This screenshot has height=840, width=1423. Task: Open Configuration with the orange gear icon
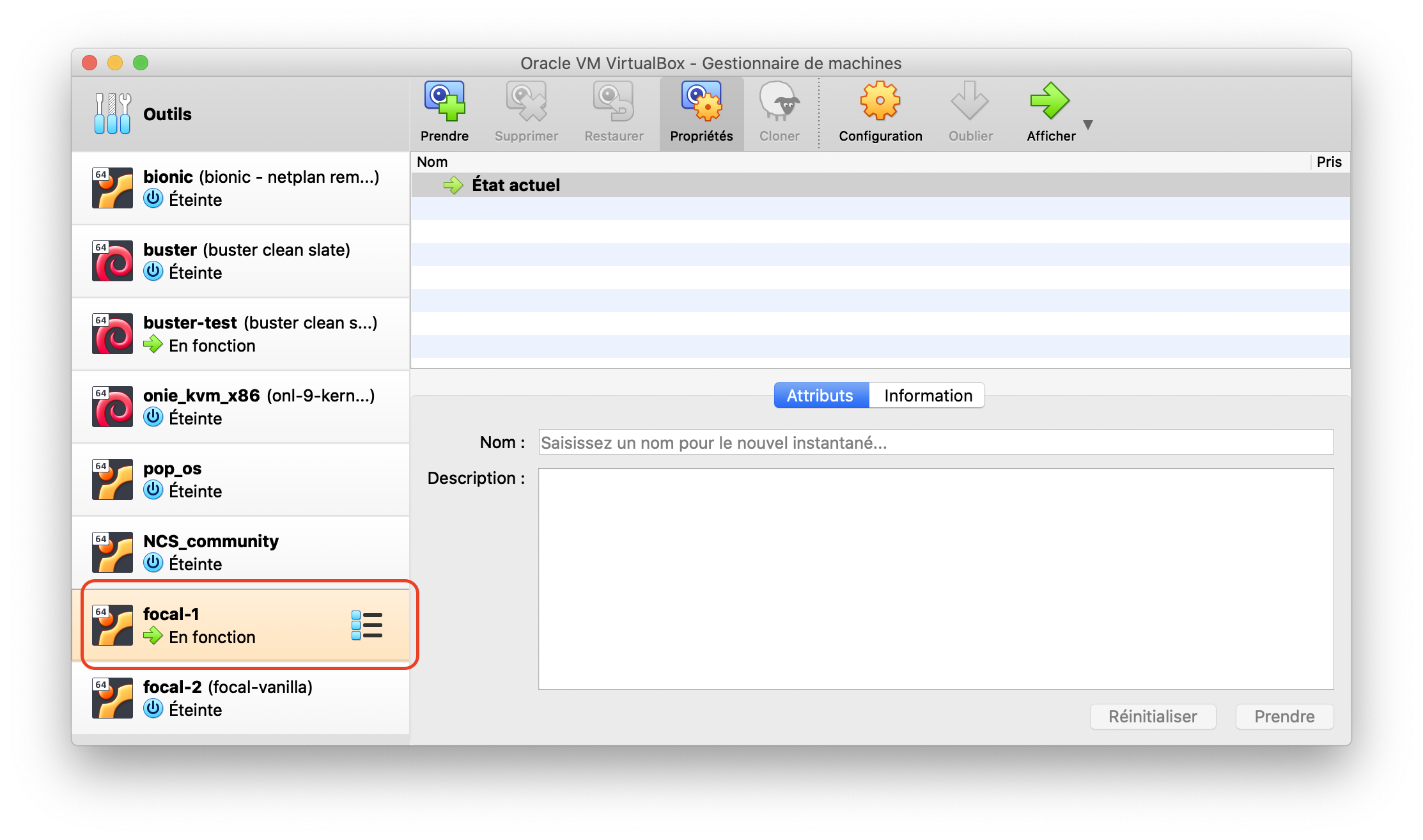click(880, 101)
